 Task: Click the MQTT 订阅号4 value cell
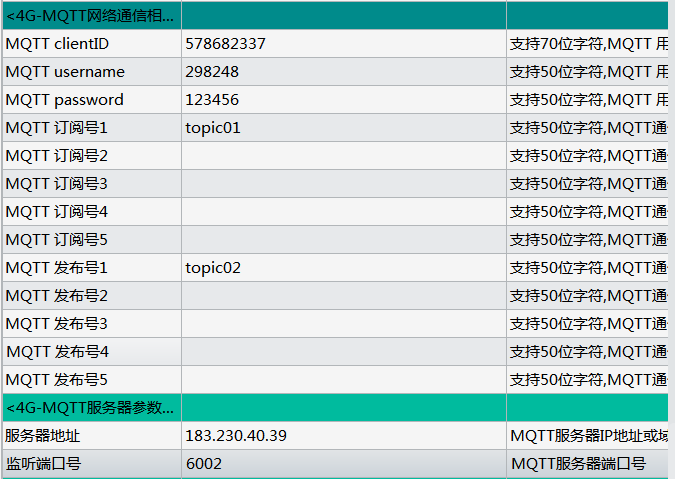coord(343,212)
